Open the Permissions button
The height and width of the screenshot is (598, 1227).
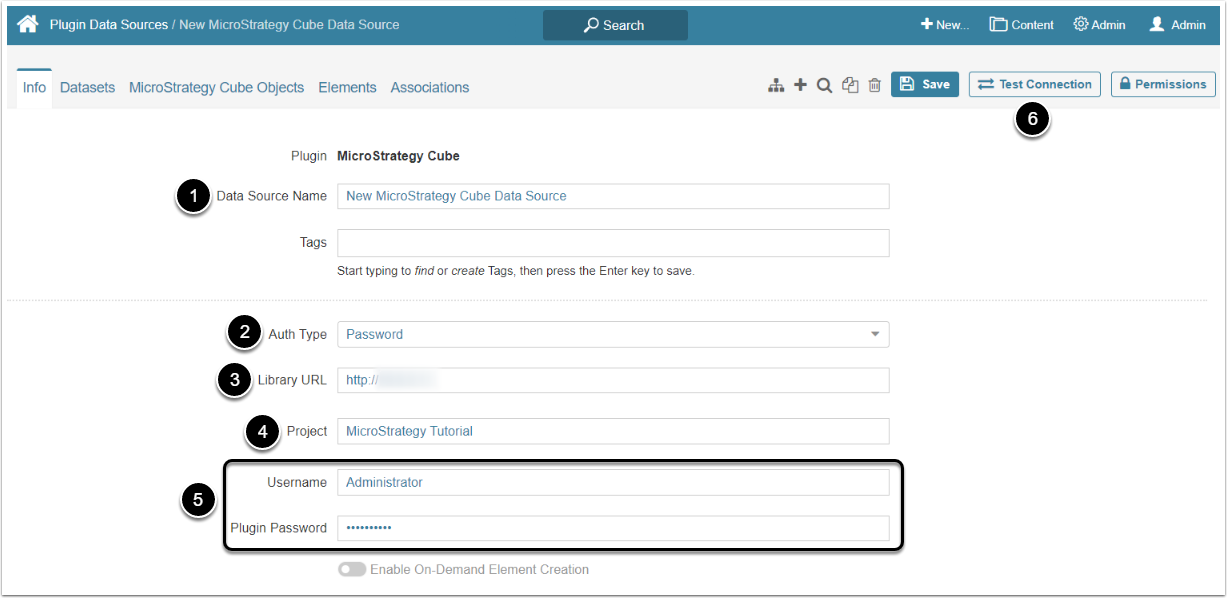pyautogui.click(x=1163, y=84)
